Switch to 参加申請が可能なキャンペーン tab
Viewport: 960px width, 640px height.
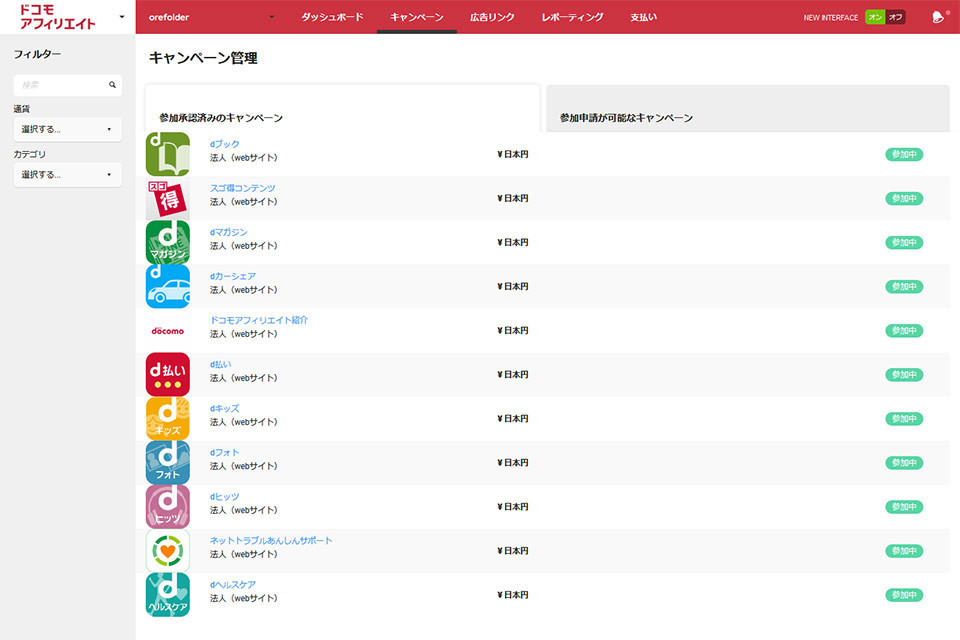(748, 110)
